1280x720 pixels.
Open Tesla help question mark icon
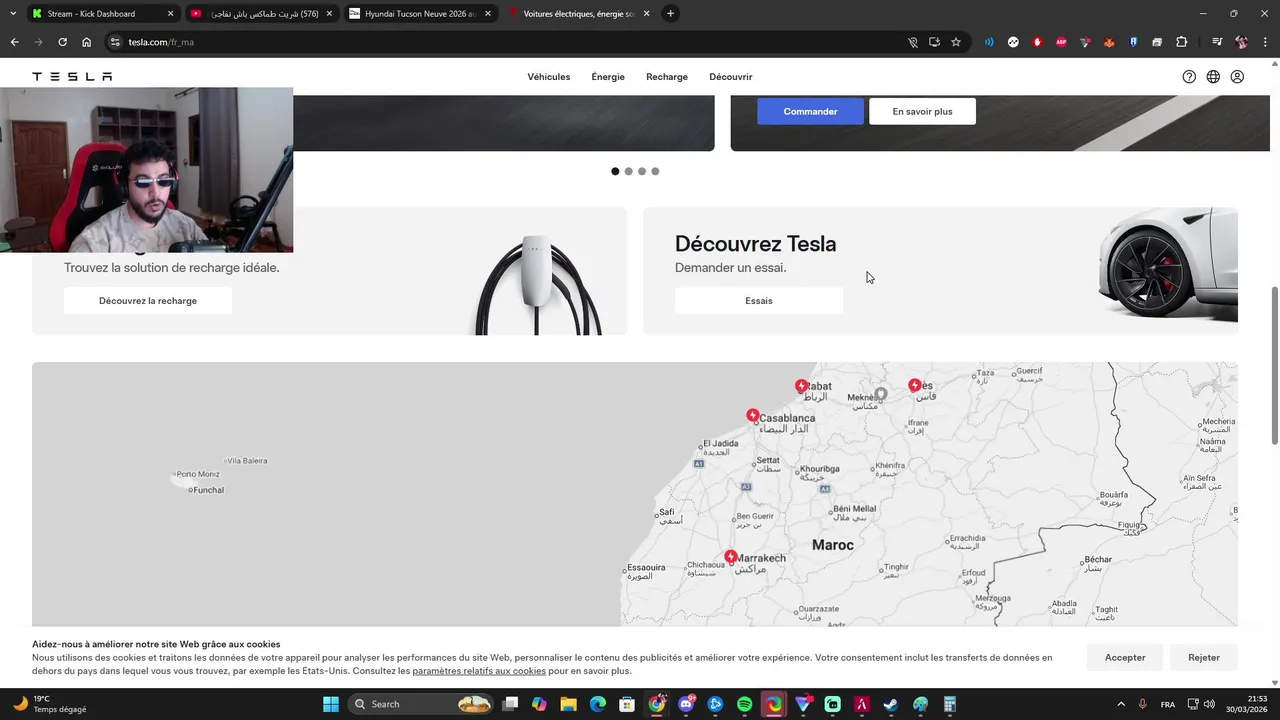[1189, 77]
